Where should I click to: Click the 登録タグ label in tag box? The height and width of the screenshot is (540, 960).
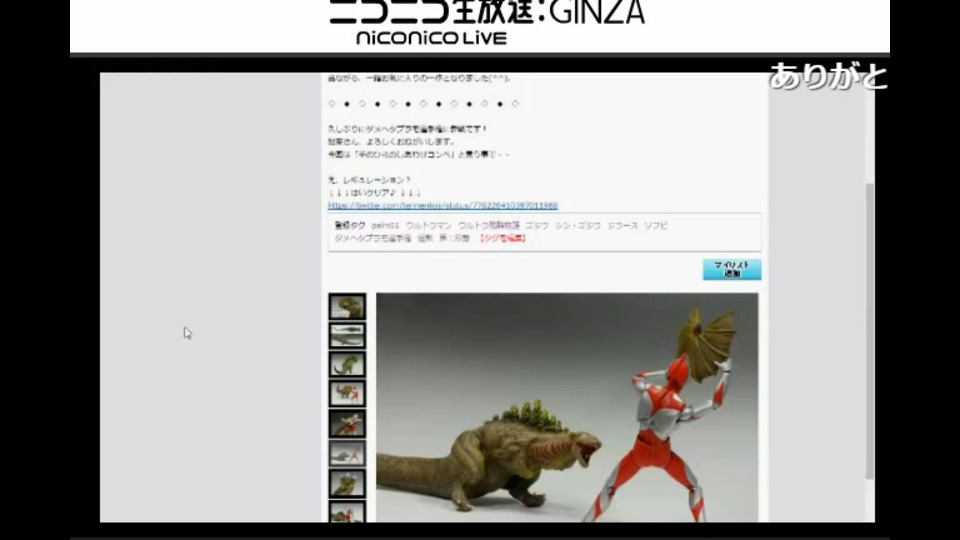tap(350, 225)
